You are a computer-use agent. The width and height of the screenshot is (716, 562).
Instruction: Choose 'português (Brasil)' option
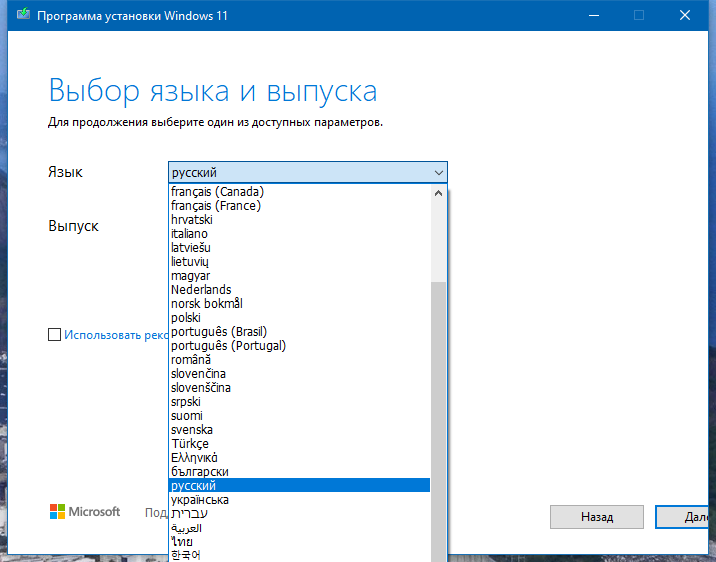click(299, 331)
